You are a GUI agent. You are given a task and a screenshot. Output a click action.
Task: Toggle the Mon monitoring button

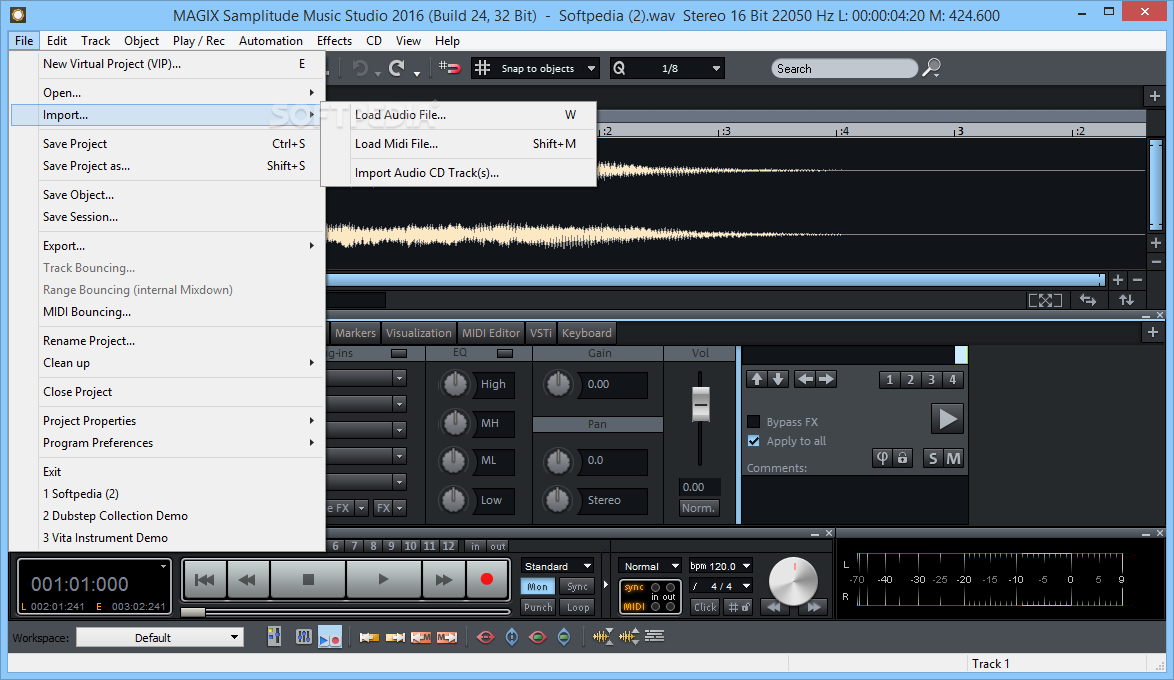click(x=538, y=586)
